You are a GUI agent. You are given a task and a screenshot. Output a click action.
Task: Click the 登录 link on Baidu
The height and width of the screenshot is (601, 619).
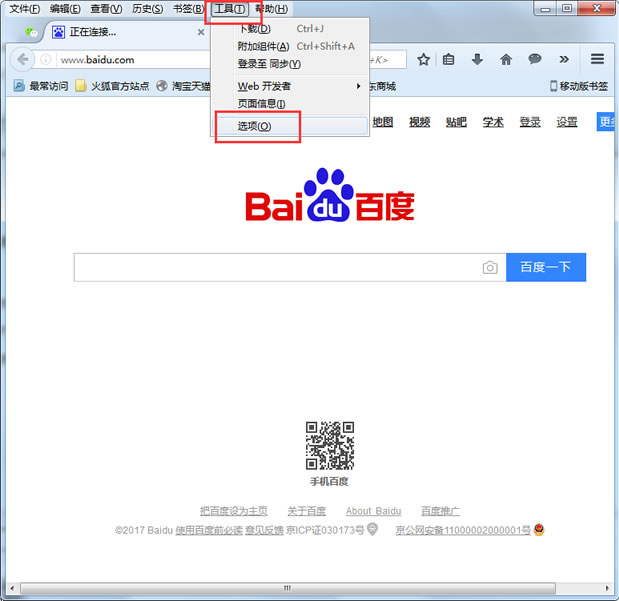(530, 122)
